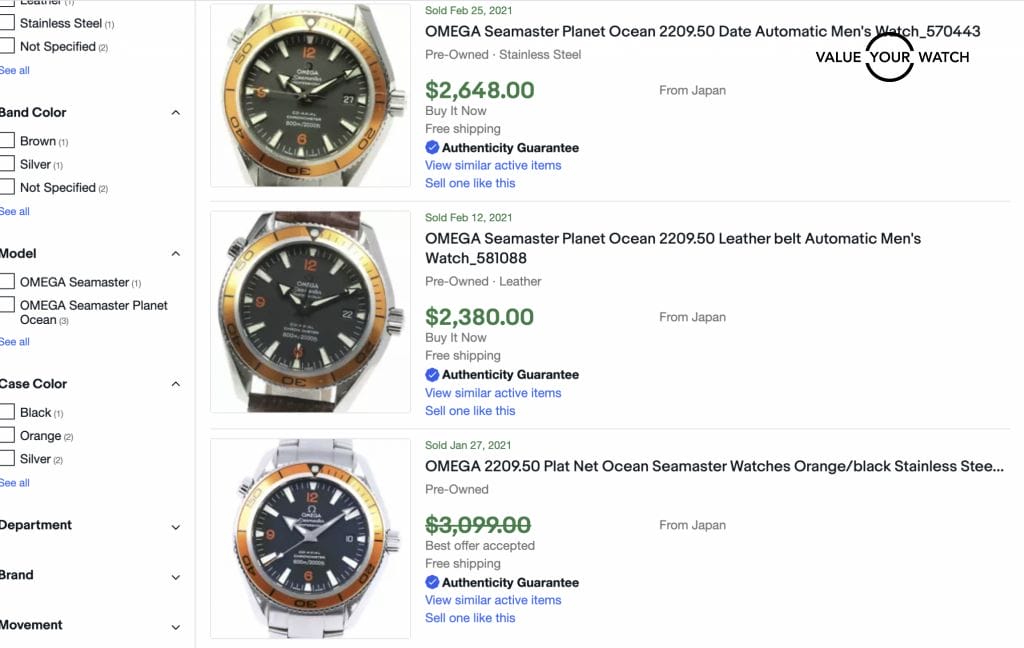Open the watch thumbnail with brown leather strap
1024x648 pixels.
coord(310,311)
